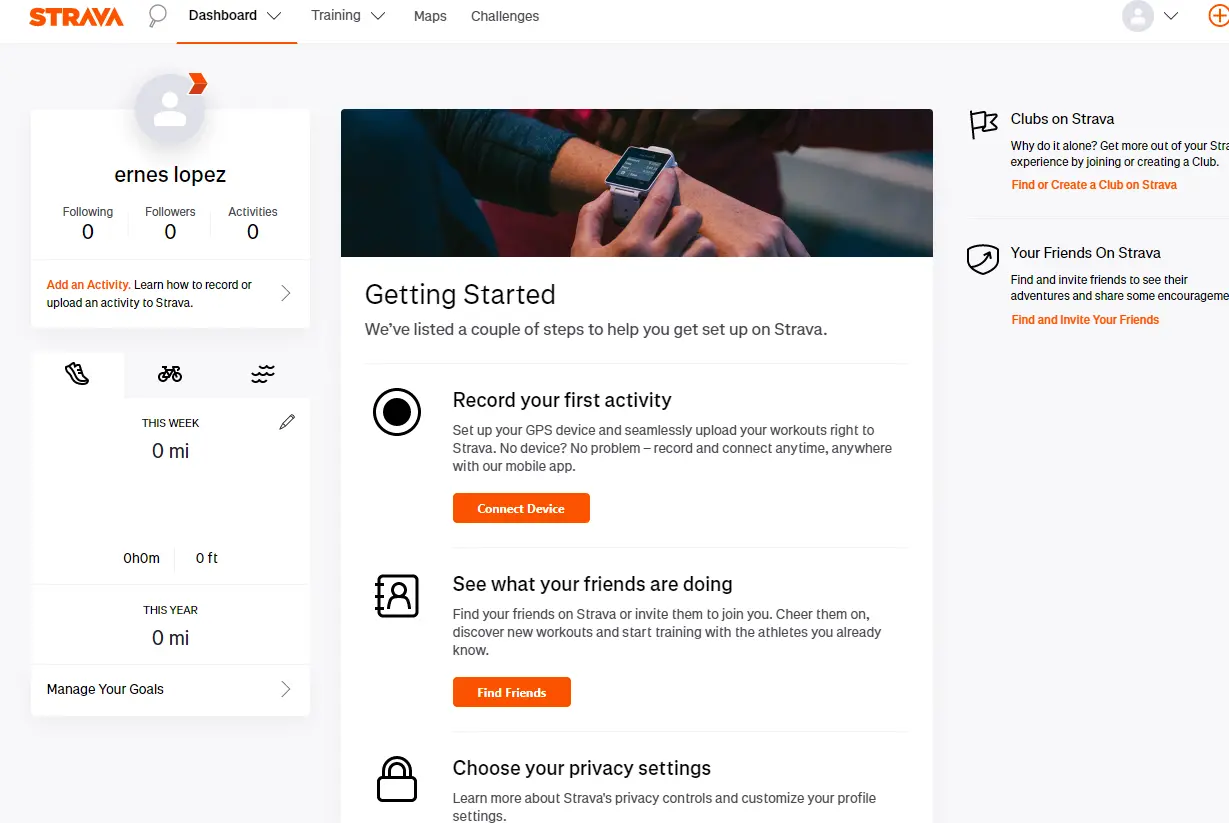Click the THIS YEAR label
This screenshot has height=823, width=1229.
pos(171,610)
